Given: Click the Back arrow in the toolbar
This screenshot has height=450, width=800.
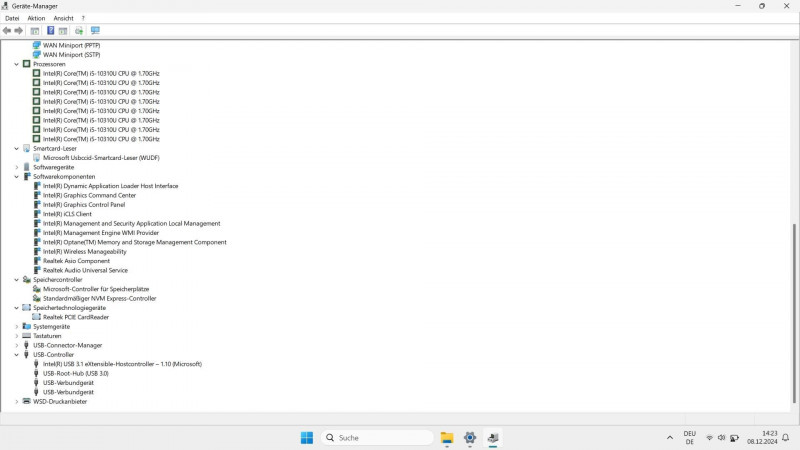Looking at the screenshot, I should (7, 31).
